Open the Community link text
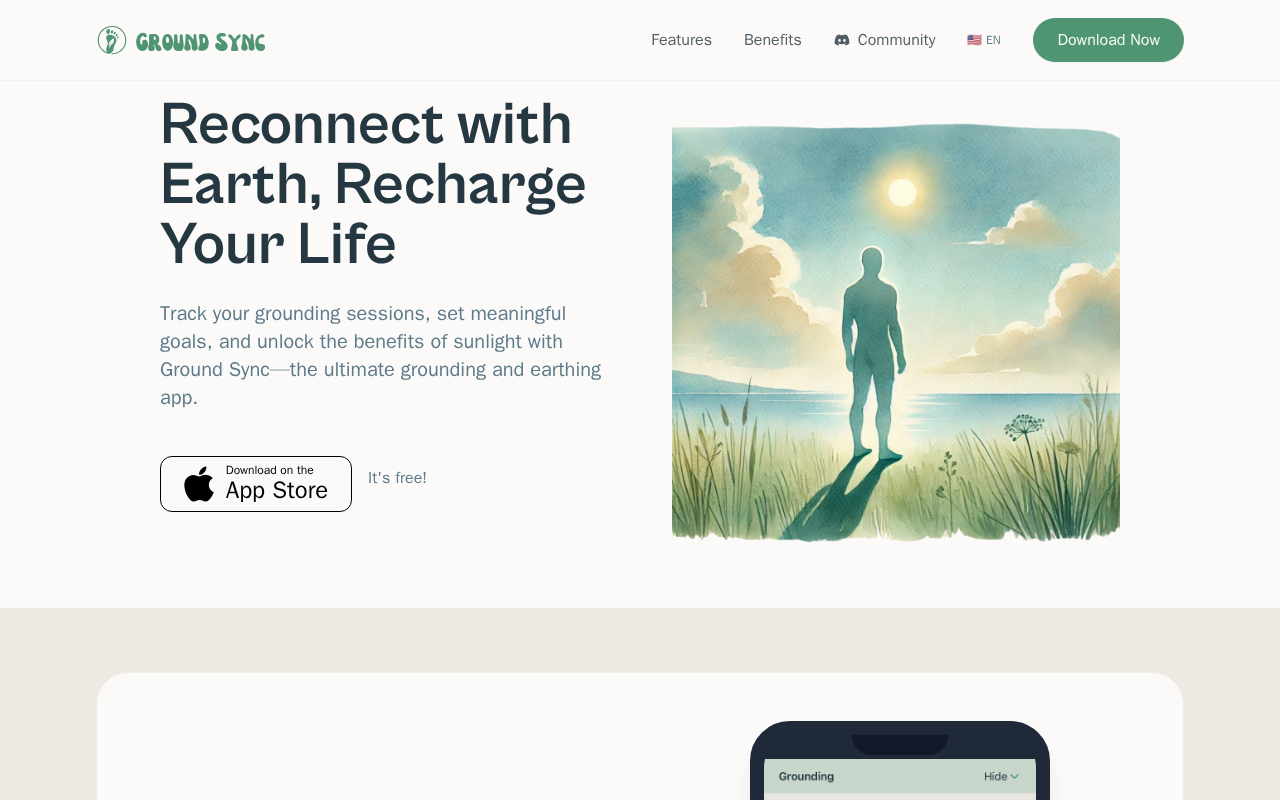 click(896, 40)
